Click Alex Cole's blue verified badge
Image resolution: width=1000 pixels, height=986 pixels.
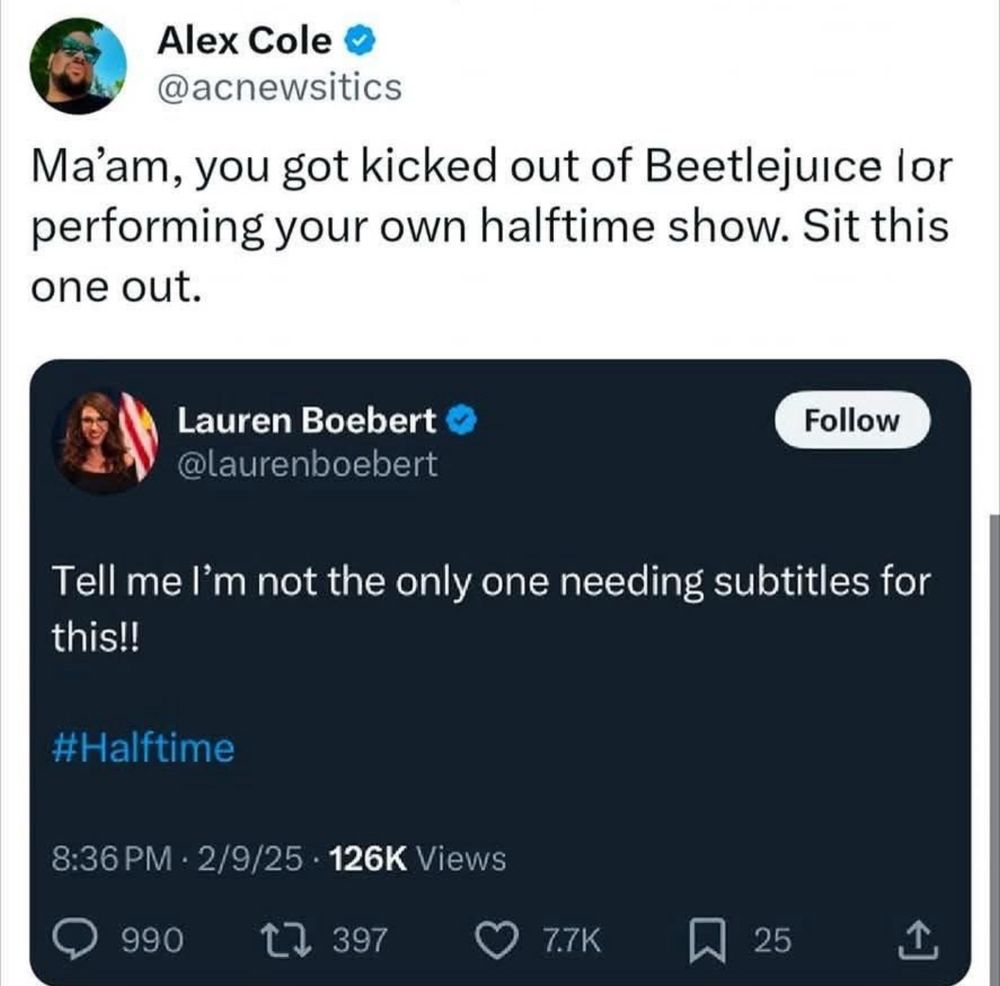click(x=359, y=40)
